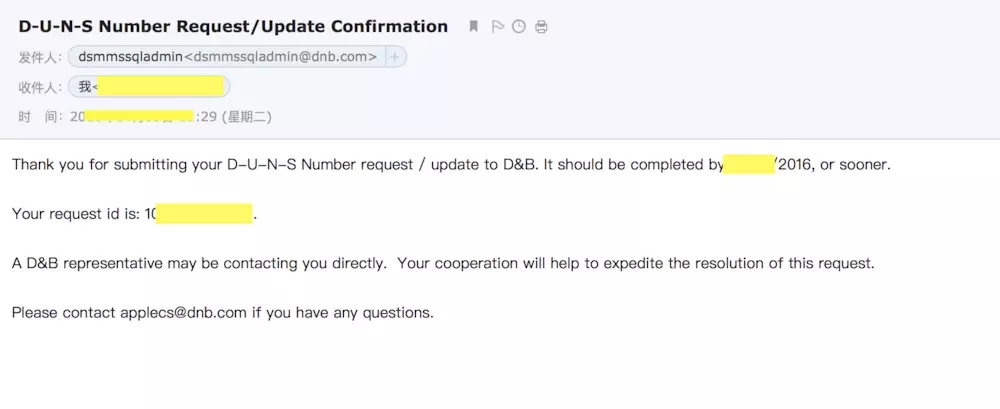
Task: Click the highlighted request id number
Action: 204,214
